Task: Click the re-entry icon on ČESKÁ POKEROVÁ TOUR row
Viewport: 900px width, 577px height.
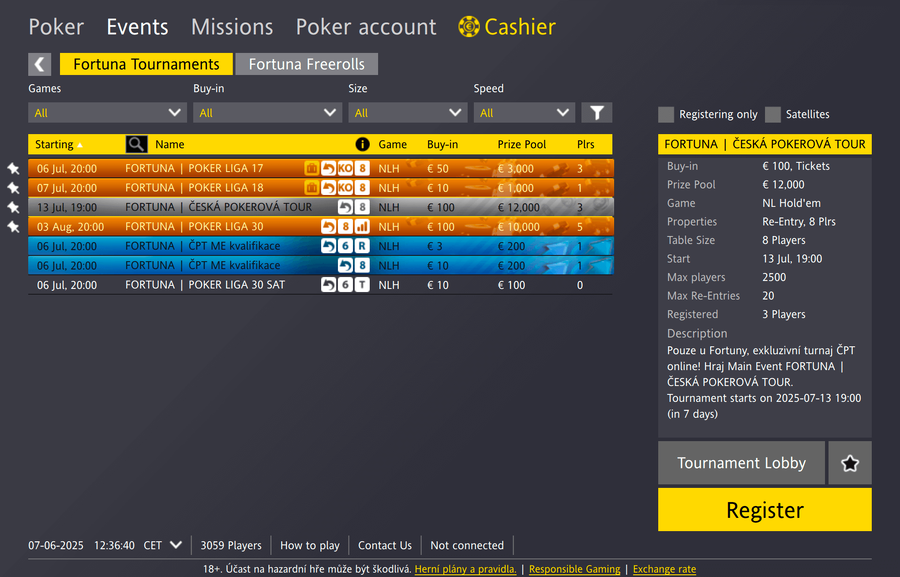Action: [345, 207]
